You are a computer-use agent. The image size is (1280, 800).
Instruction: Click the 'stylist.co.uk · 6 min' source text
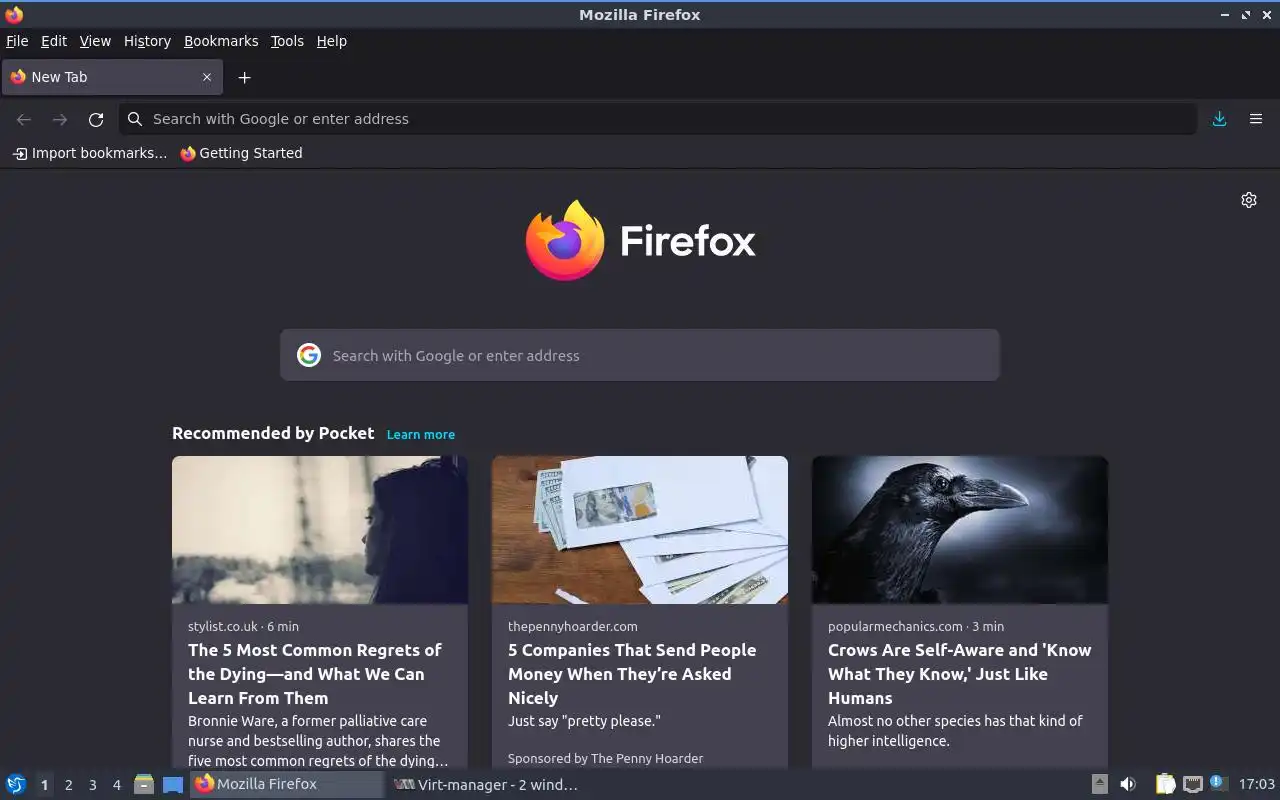coord(243,626)
